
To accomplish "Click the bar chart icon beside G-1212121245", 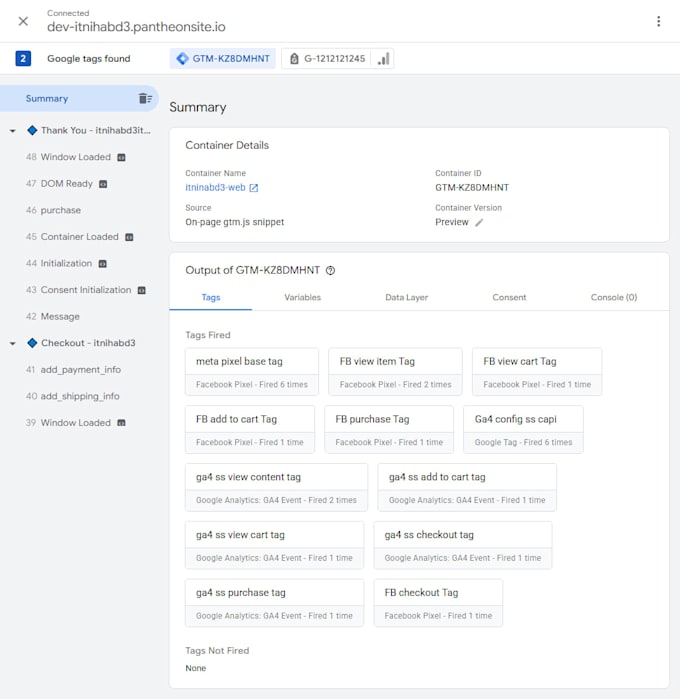I will (383, 58).
